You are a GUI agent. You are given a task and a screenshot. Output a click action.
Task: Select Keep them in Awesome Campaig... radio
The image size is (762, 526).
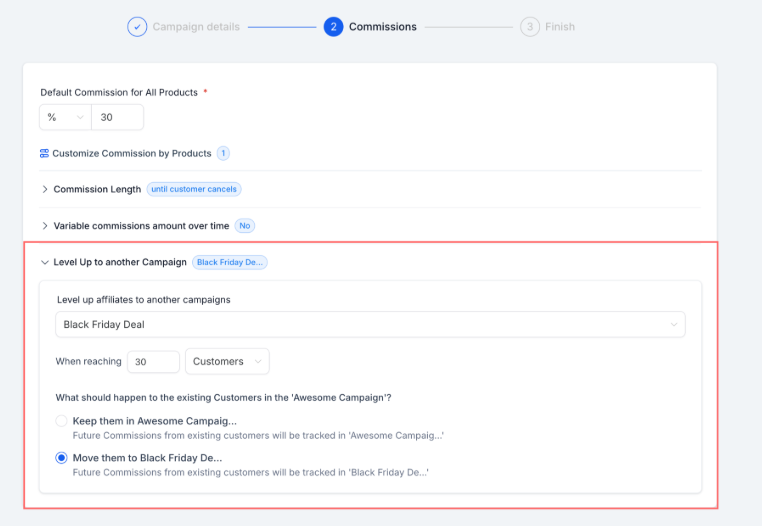(x=61, y=421)
